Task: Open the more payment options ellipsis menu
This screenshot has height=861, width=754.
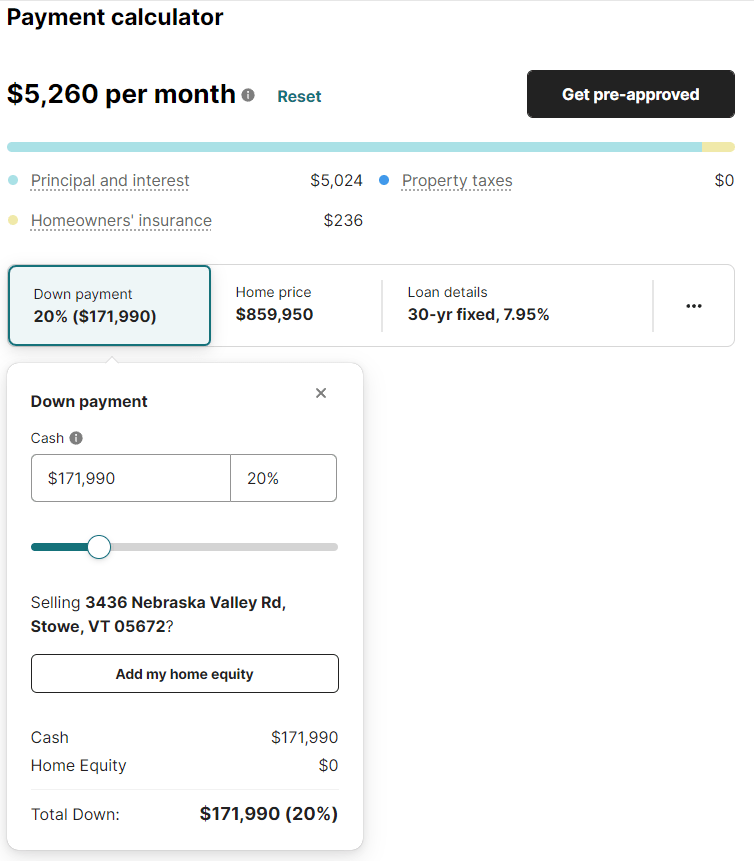Action: (694, 306)
